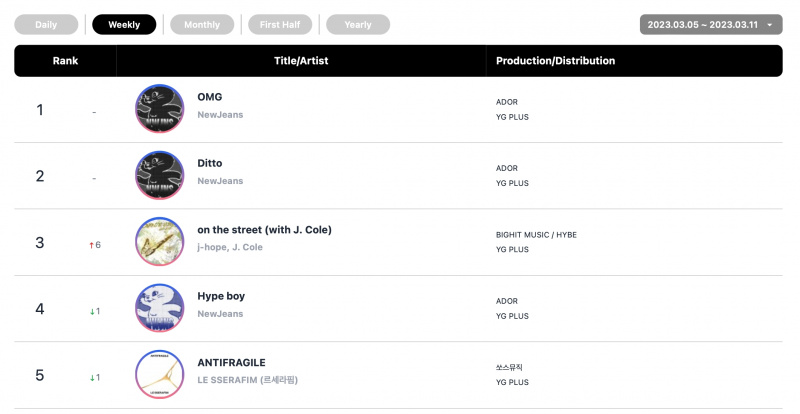Select the Hype boy album artwork

[x=160, y=308]
